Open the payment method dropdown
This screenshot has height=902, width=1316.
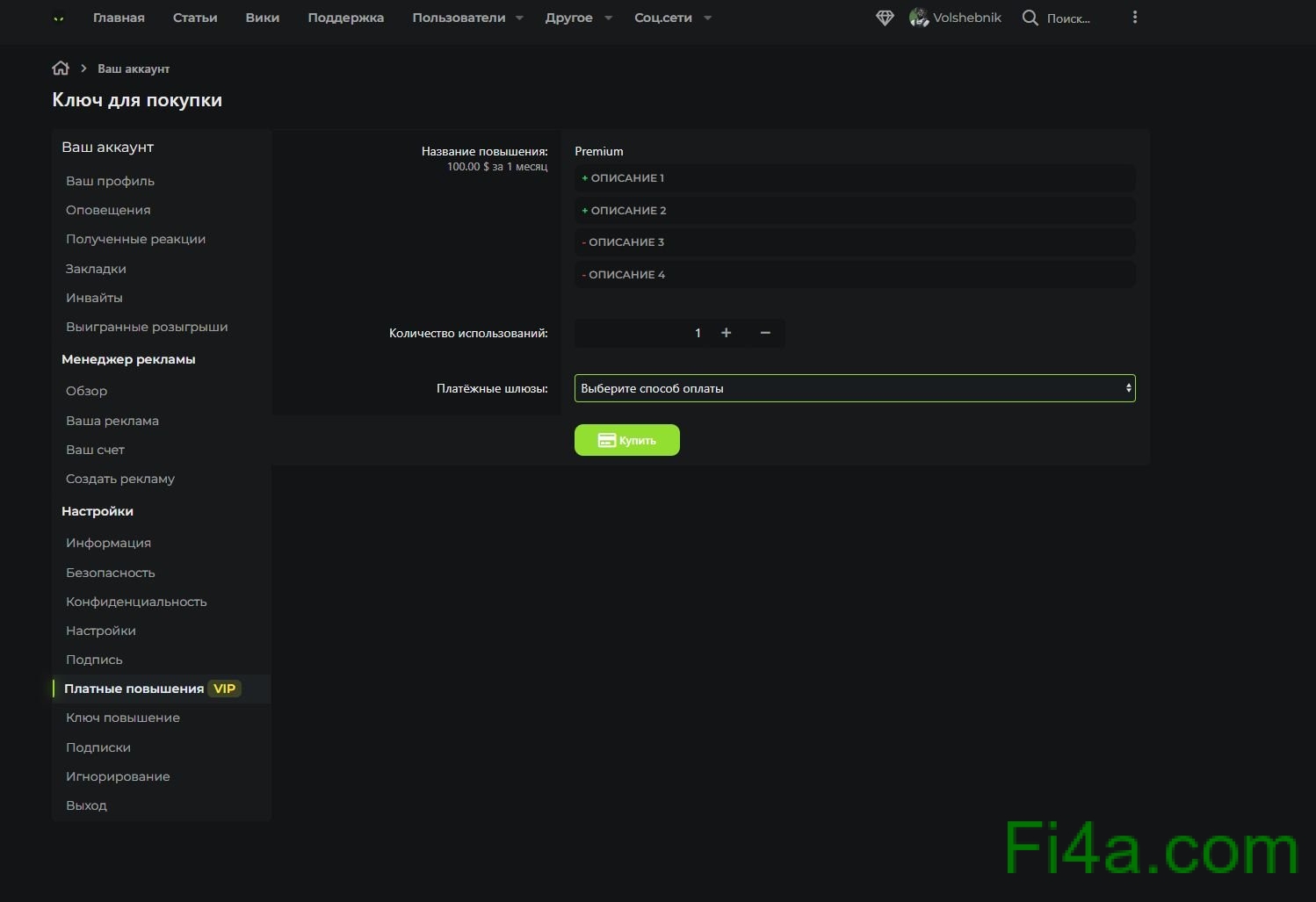point(854,388)
